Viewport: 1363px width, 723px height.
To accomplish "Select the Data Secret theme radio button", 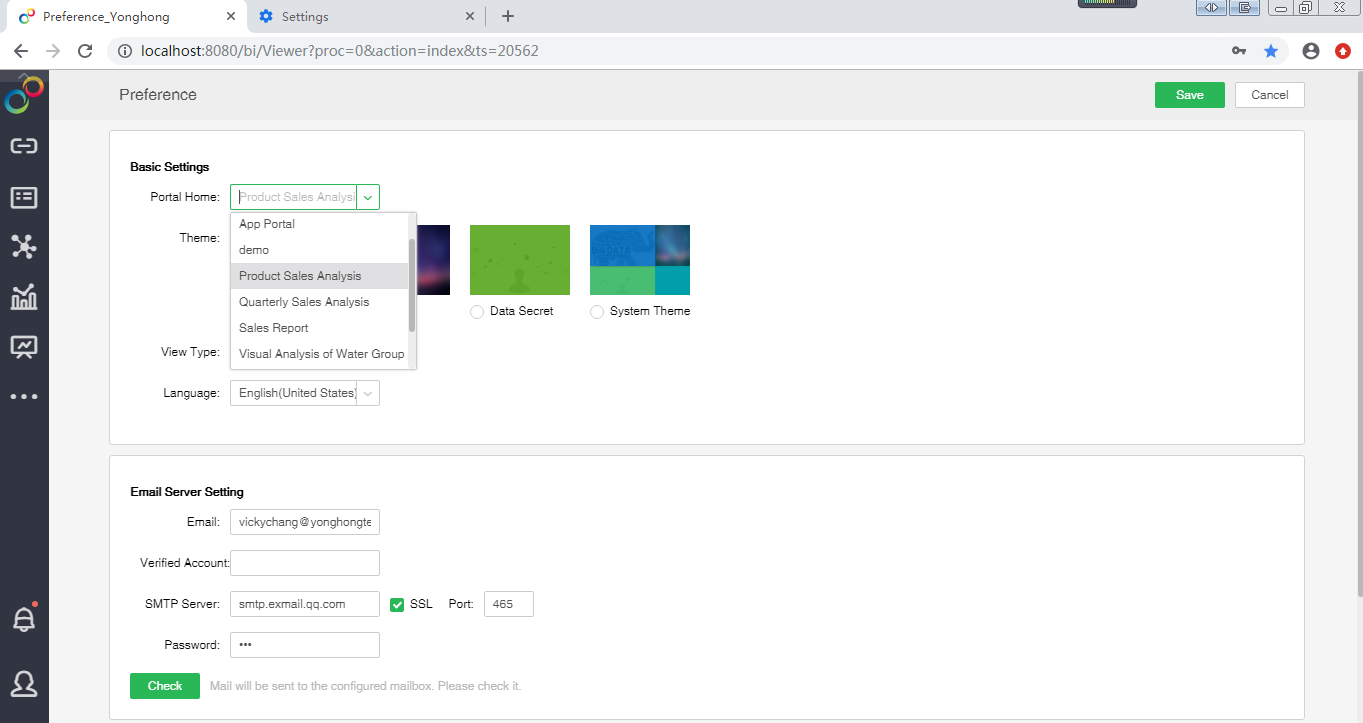I will tap(477, 312).
